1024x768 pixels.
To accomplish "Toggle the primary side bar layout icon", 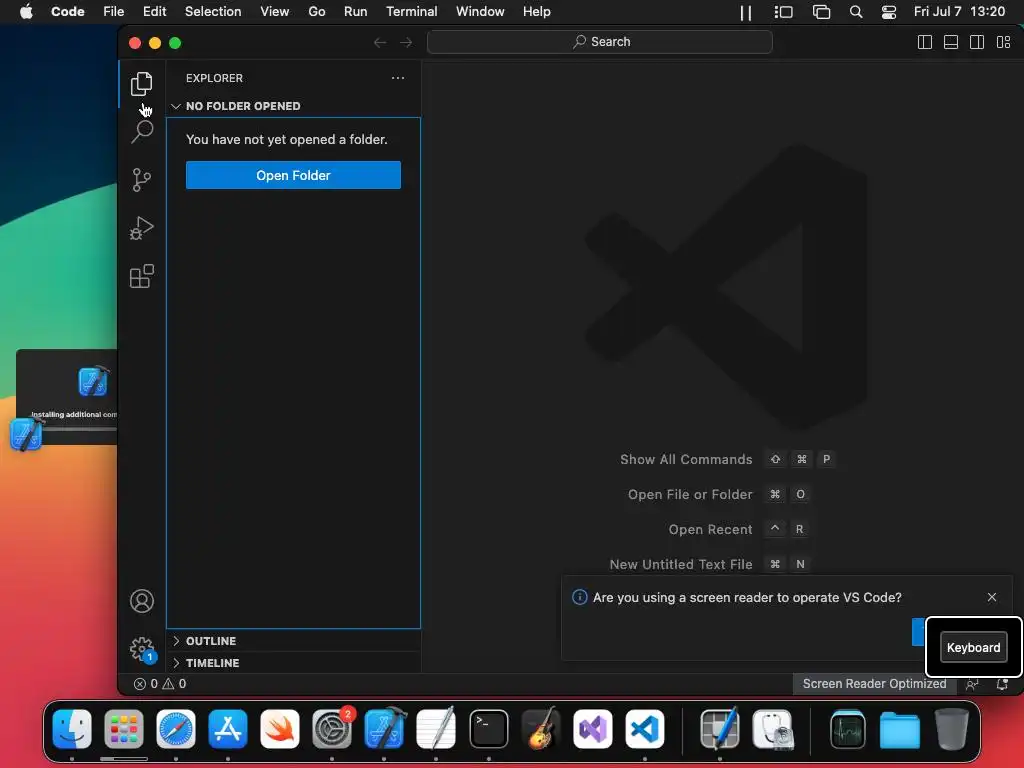I will tap(925, 42).
